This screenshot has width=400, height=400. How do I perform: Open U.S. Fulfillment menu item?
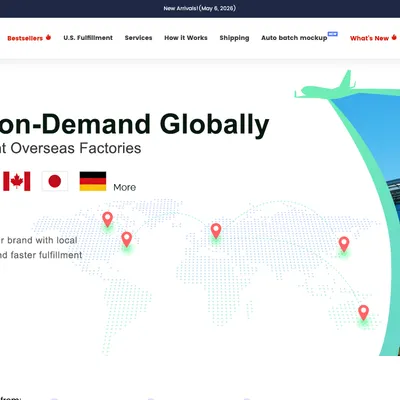point(88,38)
